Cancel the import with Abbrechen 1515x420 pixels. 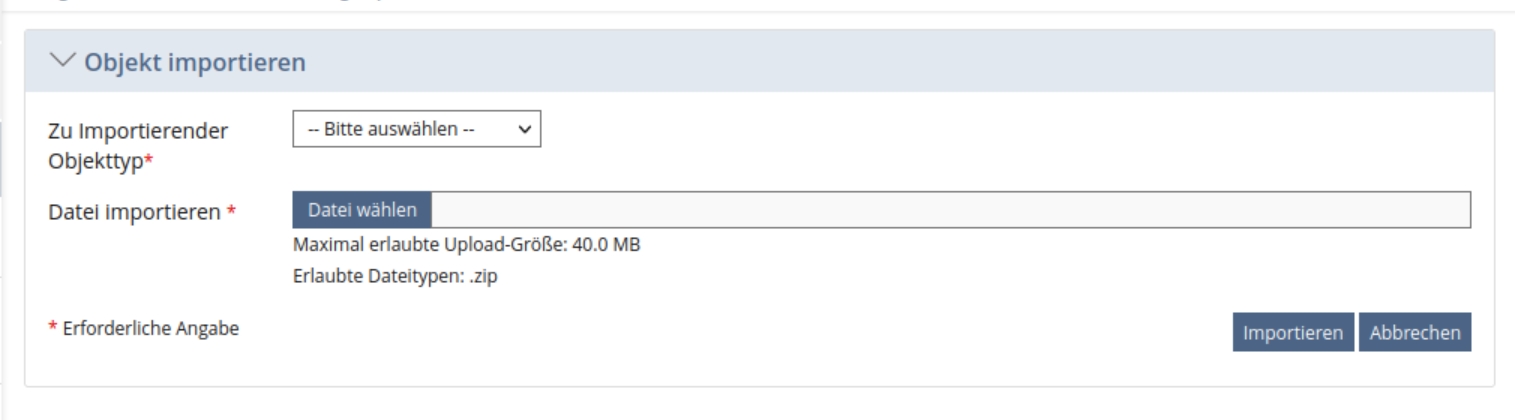(x=1415, y=333)
